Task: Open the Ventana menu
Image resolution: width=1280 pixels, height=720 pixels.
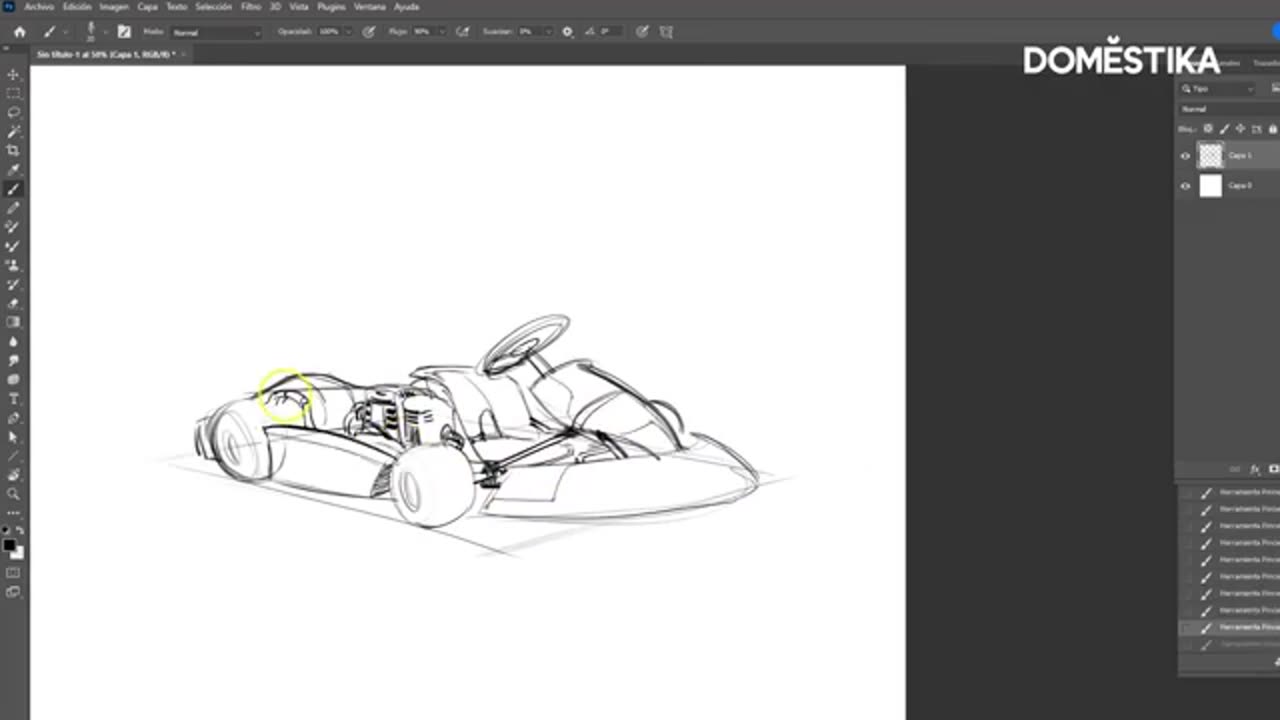Action: pos(370,7)
